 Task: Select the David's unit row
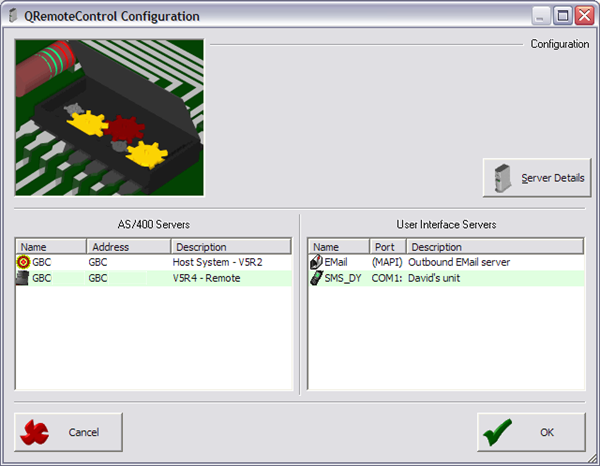click(x=440, y=278)
